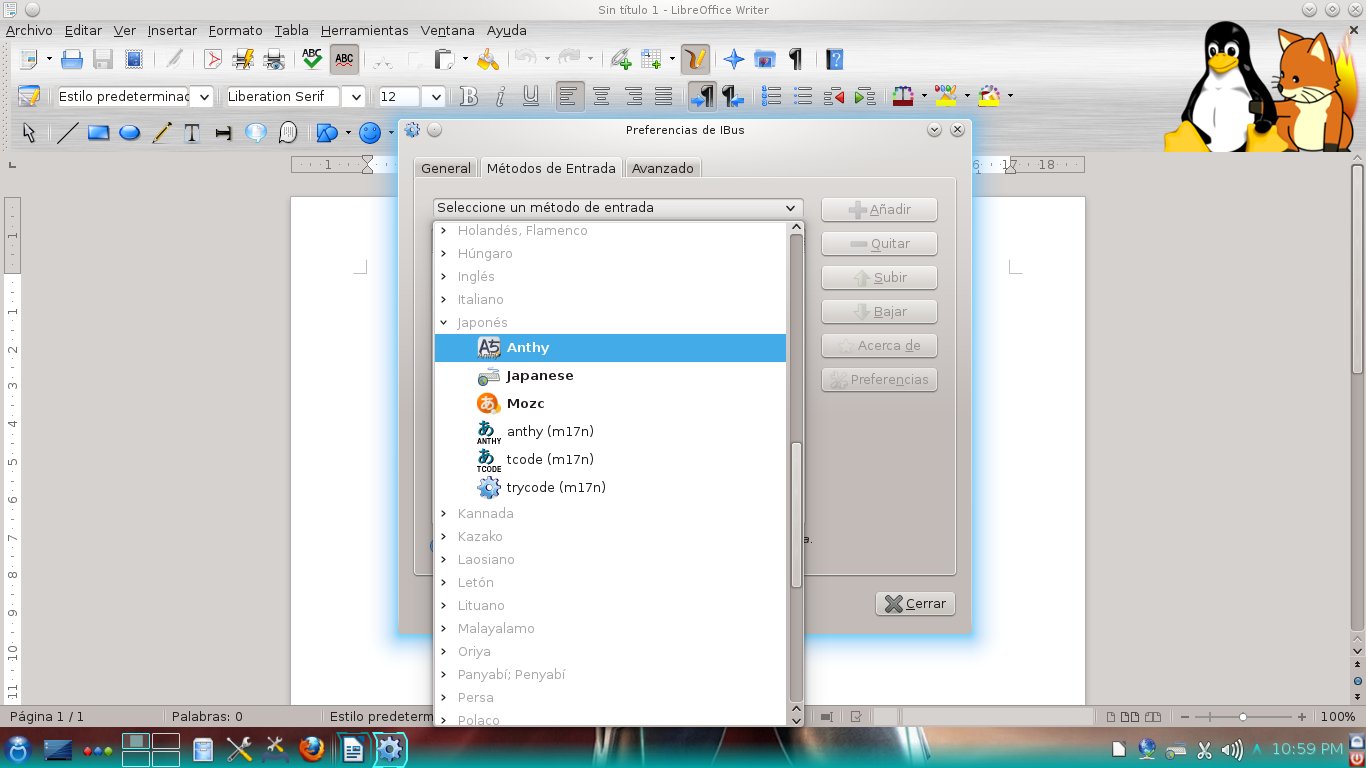Switch to the General tab in IBus preferences
The width and height of the screenshot is (1366, 768).
[446, 168]
